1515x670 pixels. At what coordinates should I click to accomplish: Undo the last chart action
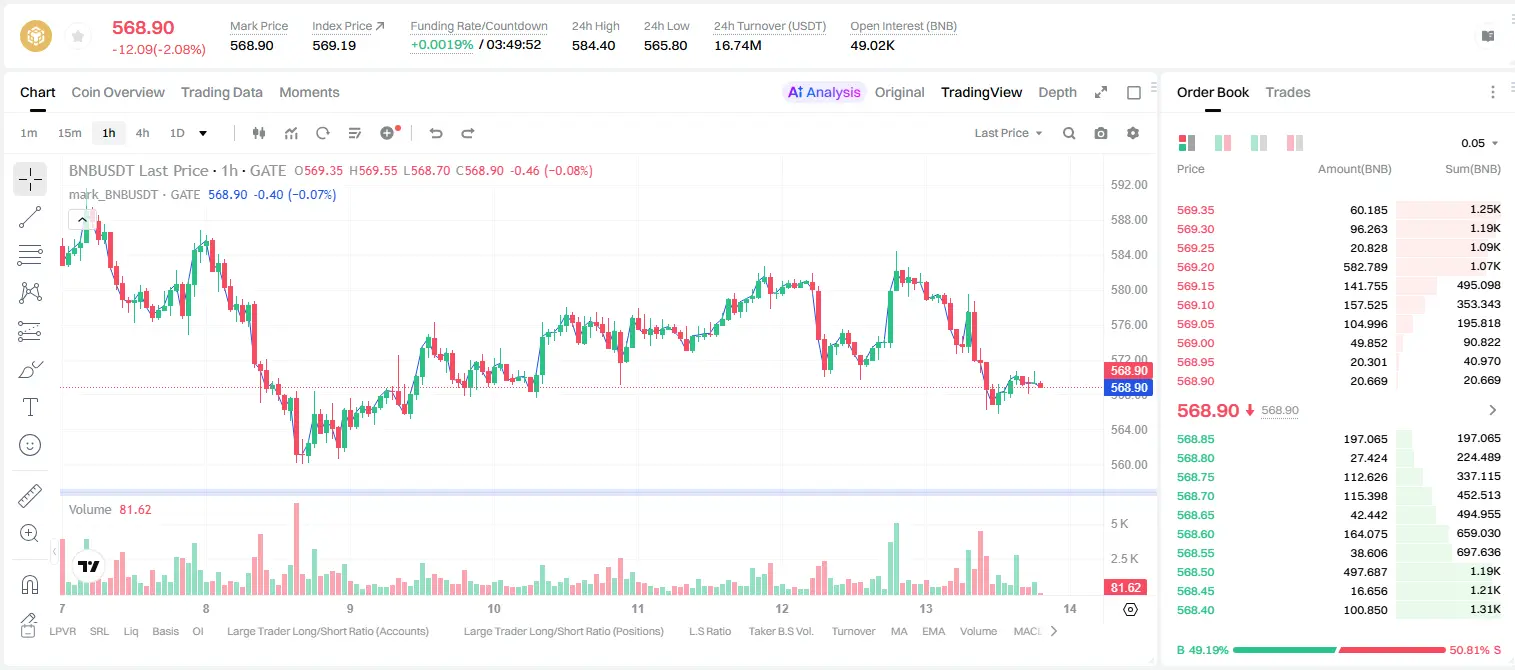click(436, 133)
